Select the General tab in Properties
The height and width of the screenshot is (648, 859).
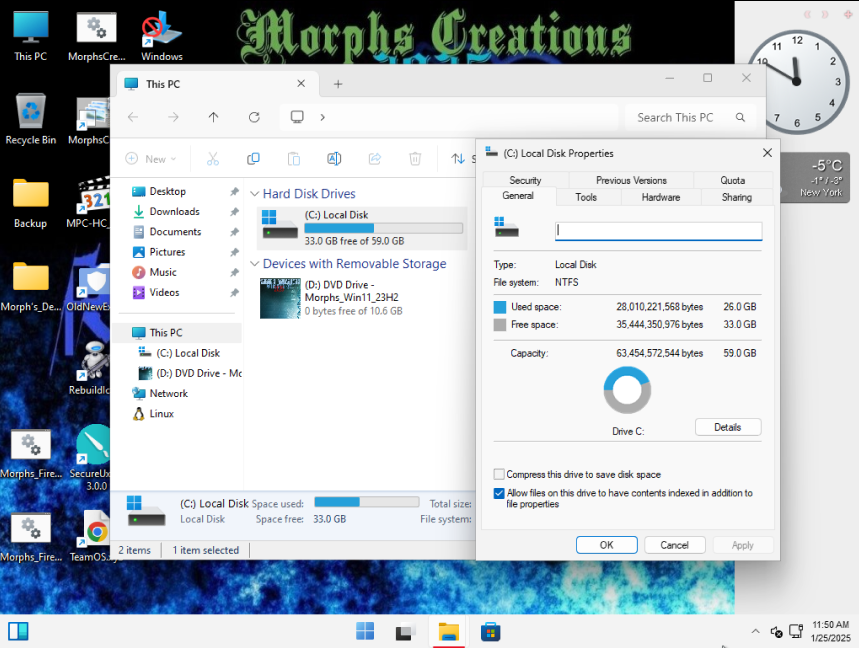coord(518,196)
